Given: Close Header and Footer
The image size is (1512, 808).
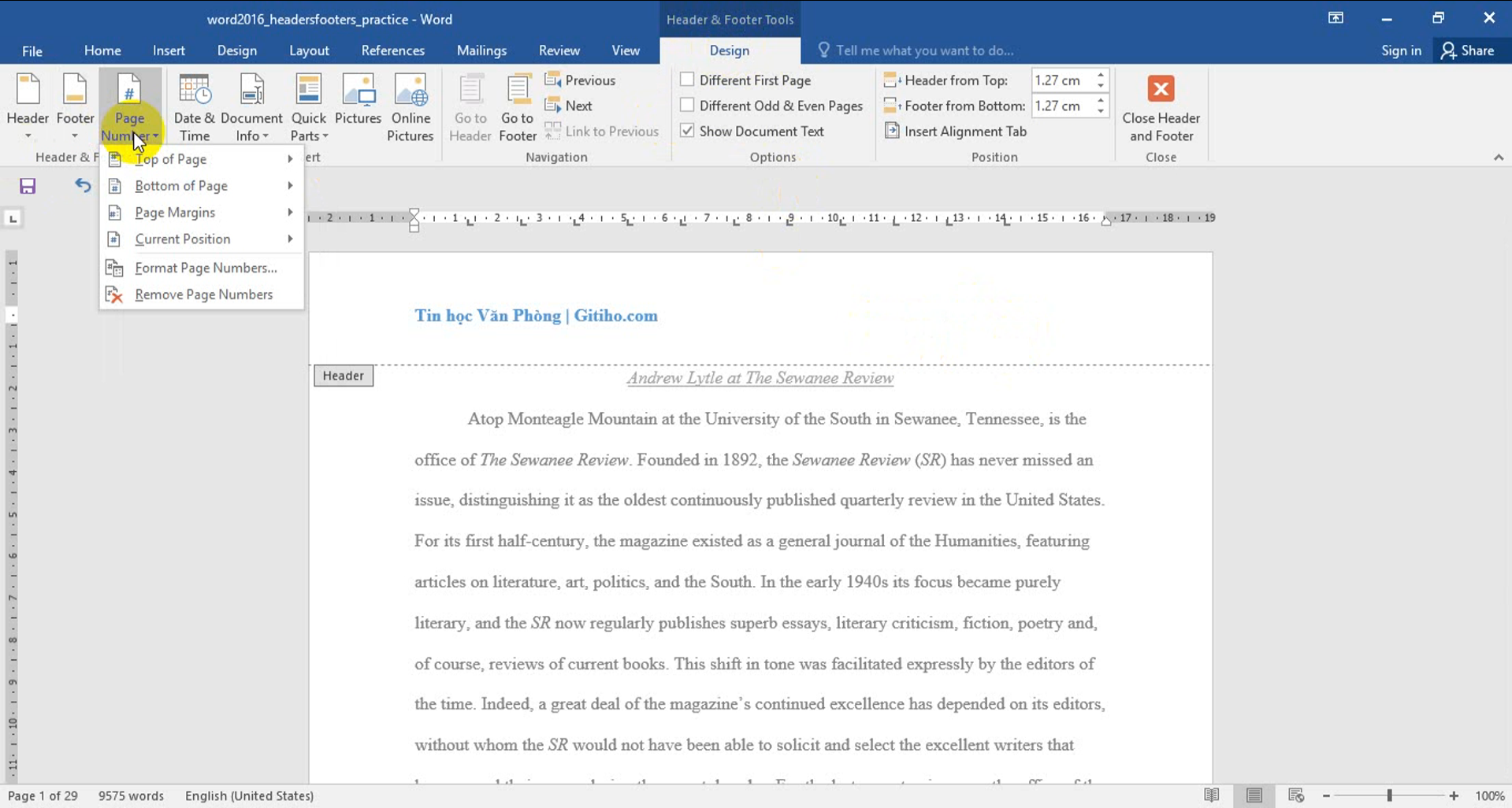Looking at the screenshot, I should pyautogui.click(x=1161, y=109).
